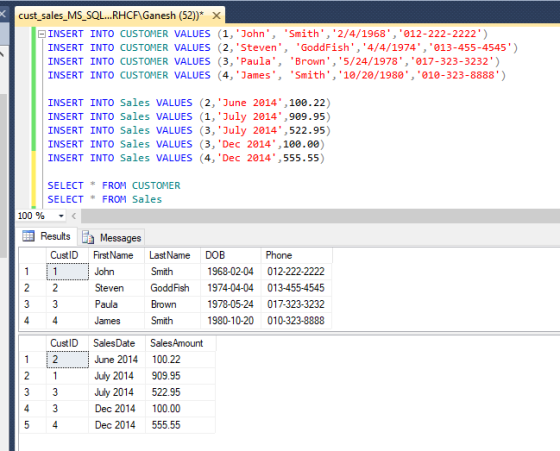Select the cell 'Brown'

click(x=172, y=305)
